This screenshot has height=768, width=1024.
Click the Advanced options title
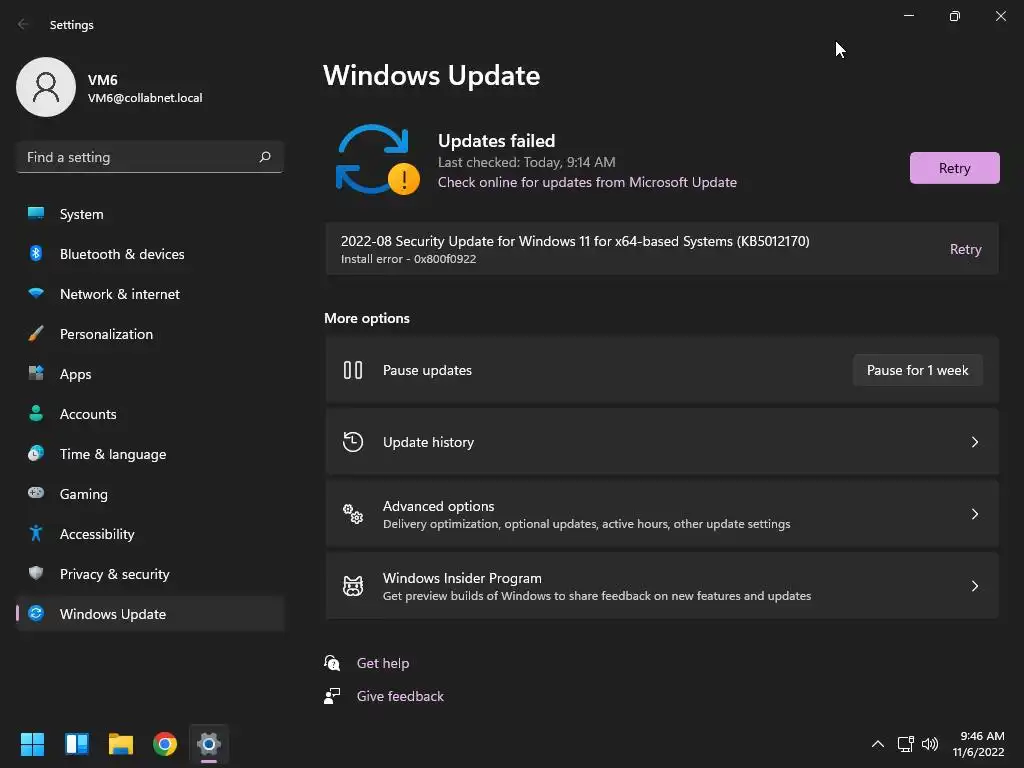(438, 506)
